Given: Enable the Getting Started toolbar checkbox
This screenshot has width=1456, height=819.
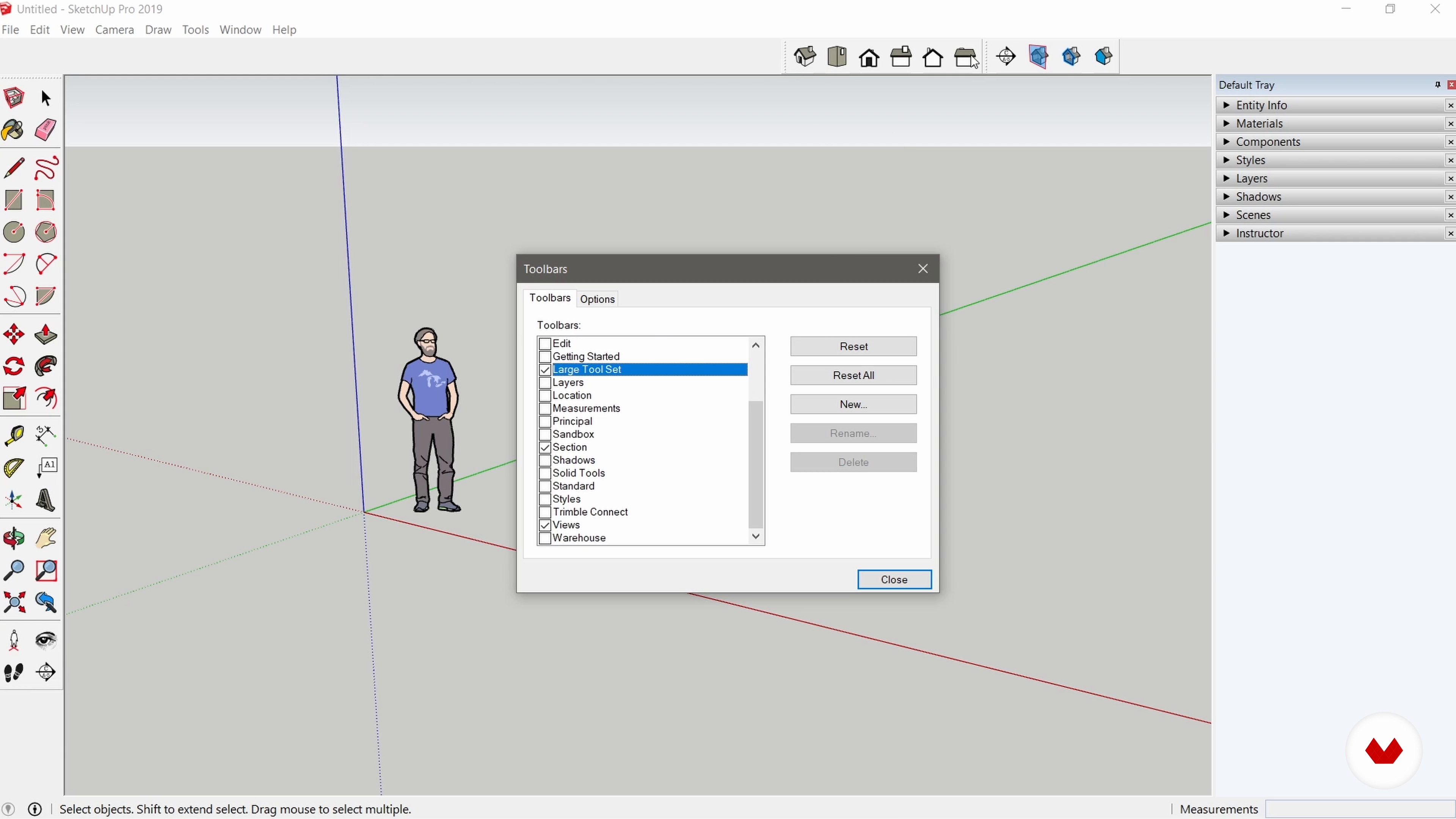Looking at the screenshot, I should (x=545, y=357).
